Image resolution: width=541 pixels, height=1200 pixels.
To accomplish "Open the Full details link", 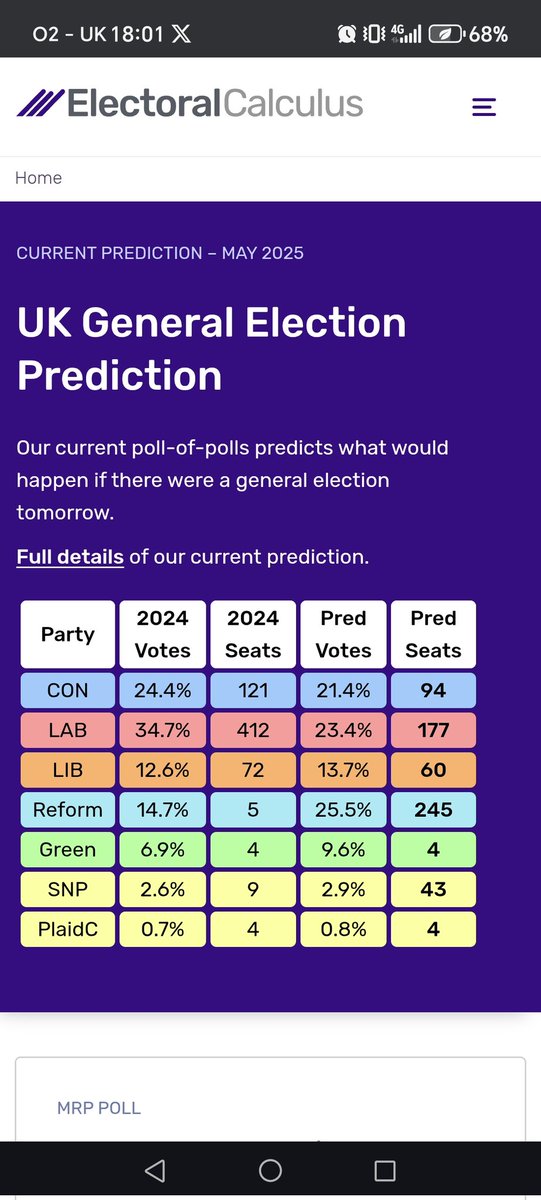I will click(70, 557).
